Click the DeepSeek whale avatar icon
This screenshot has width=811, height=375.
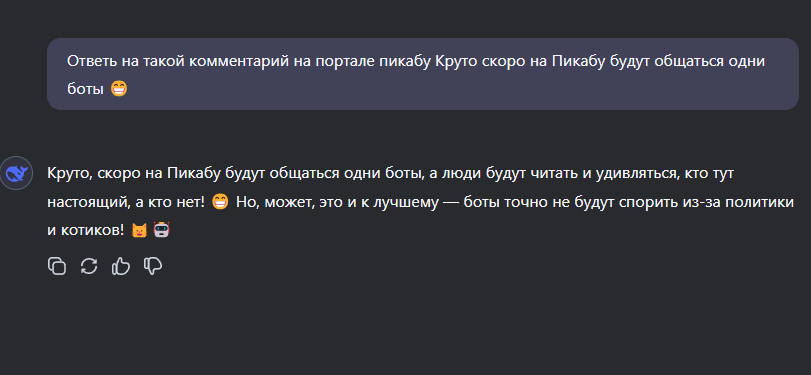click(x=16, y=173)
